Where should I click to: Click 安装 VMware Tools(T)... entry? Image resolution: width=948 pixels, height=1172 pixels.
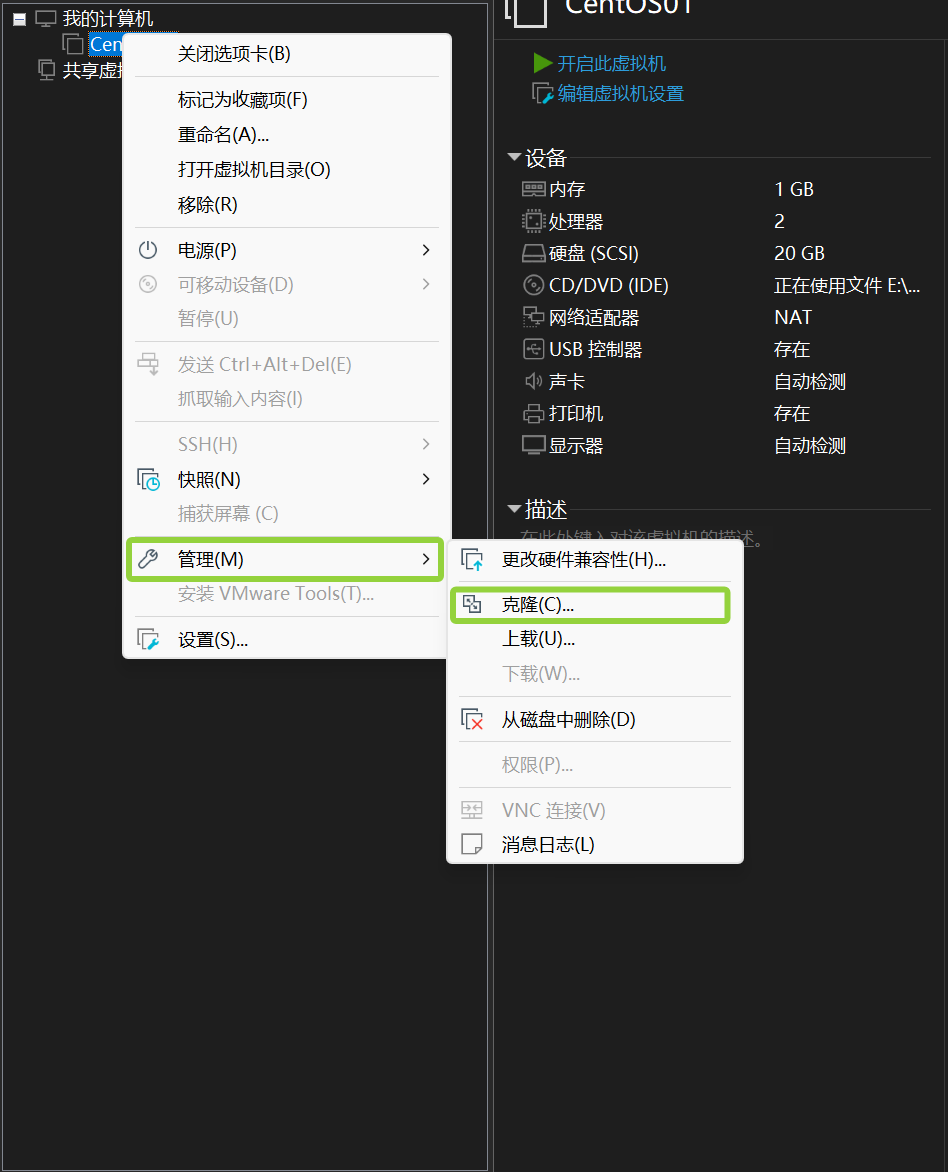point(276,593)
